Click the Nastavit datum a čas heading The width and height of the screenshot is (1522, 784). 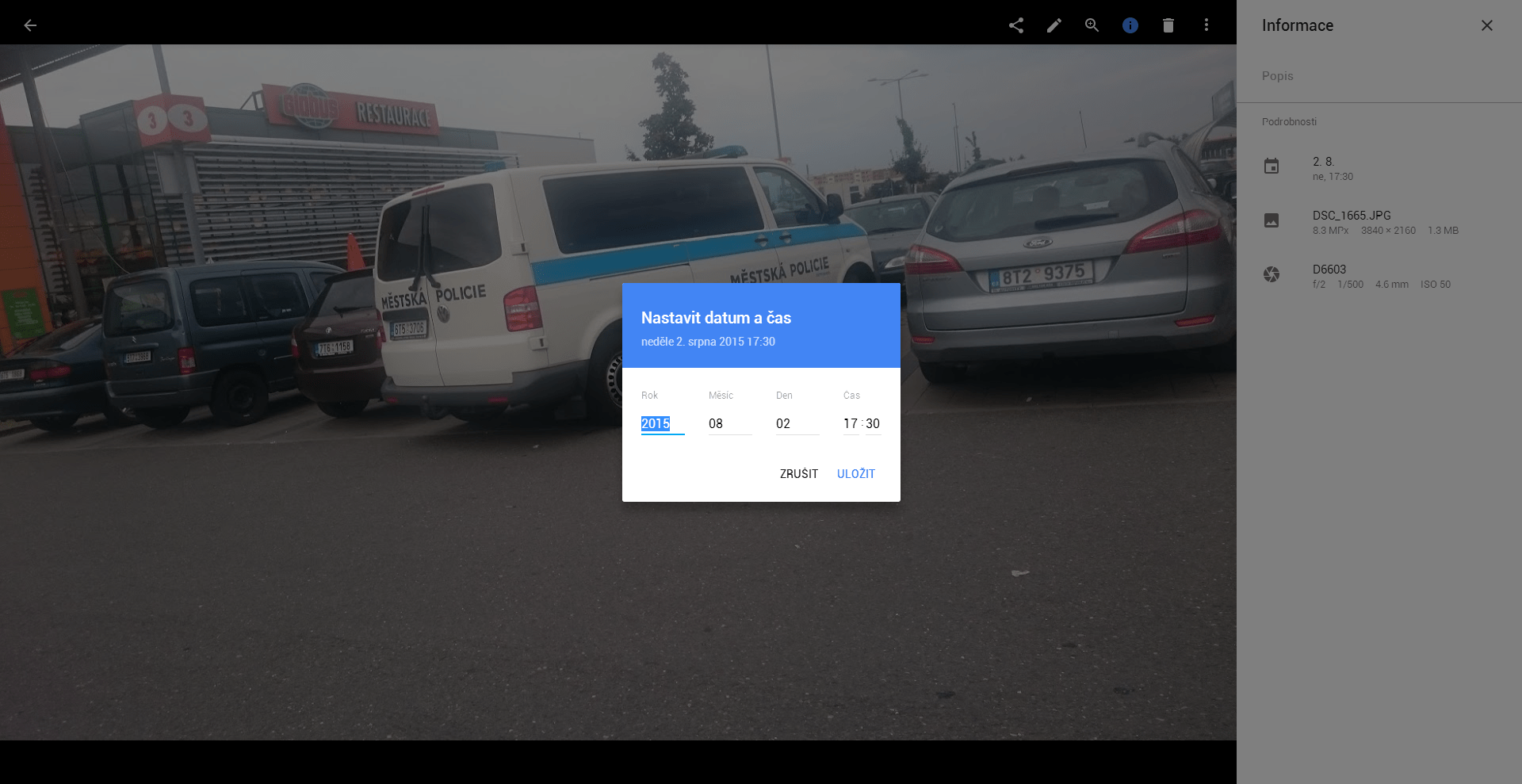[716, 318]
